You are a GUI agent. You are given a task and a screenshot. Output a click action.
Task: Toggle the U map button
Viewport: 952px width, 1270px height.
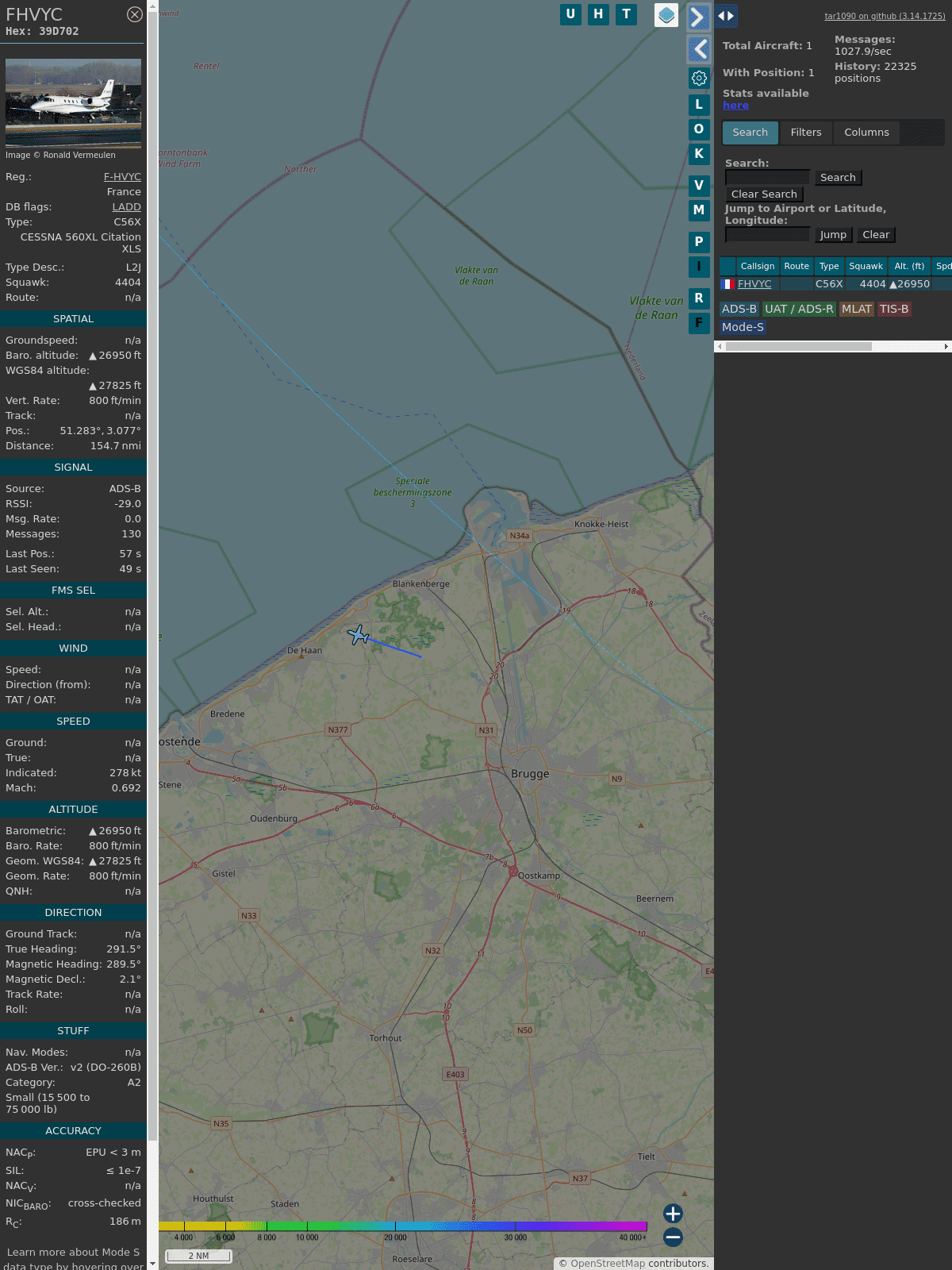[570, 14]
